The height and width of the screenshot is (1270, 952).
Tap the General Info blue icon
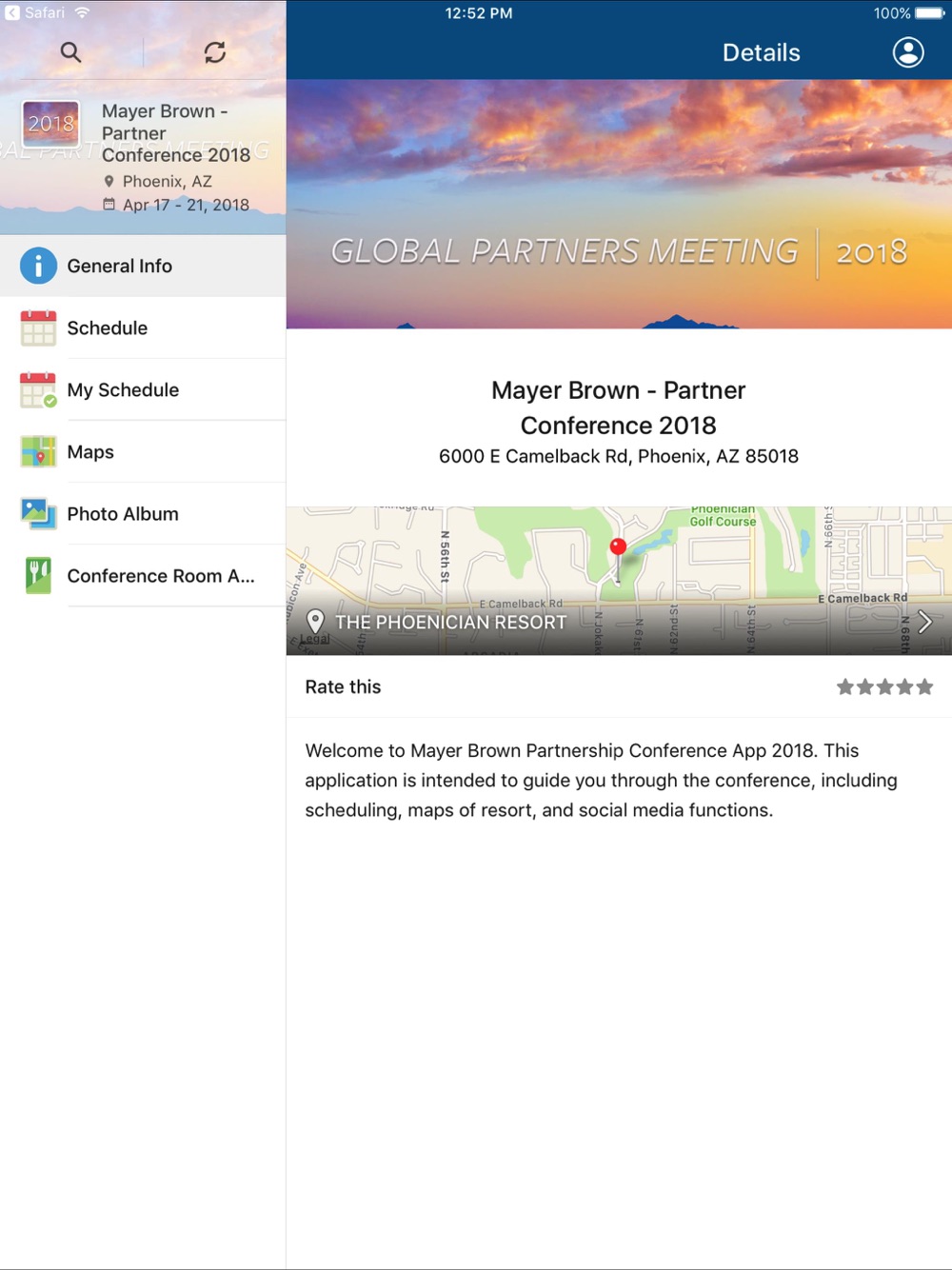pos(38,266)
